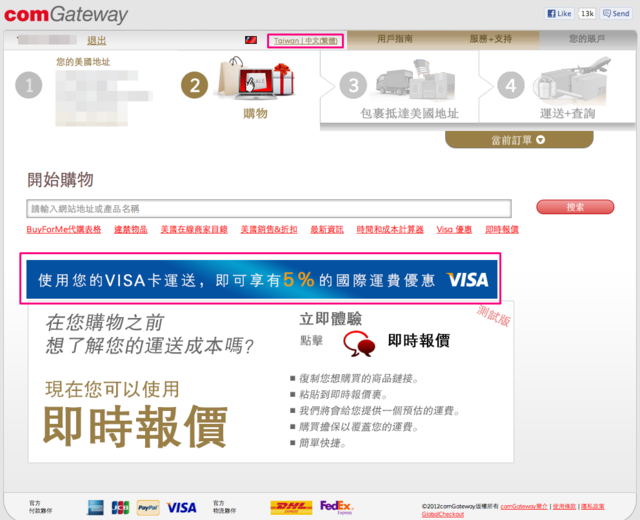
Task: Click the 退出 logout link
Action: tap(97, 40)
